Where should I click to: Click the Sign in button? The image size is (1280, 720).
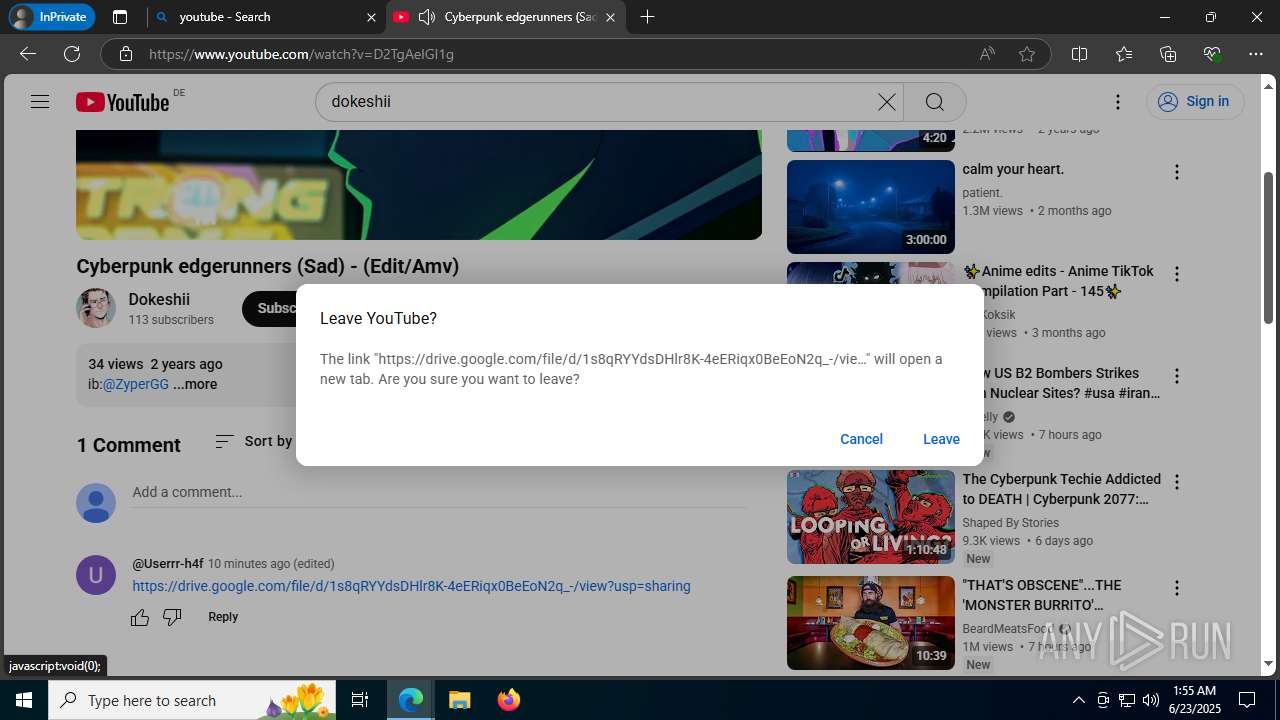[x=1194, y=101]
